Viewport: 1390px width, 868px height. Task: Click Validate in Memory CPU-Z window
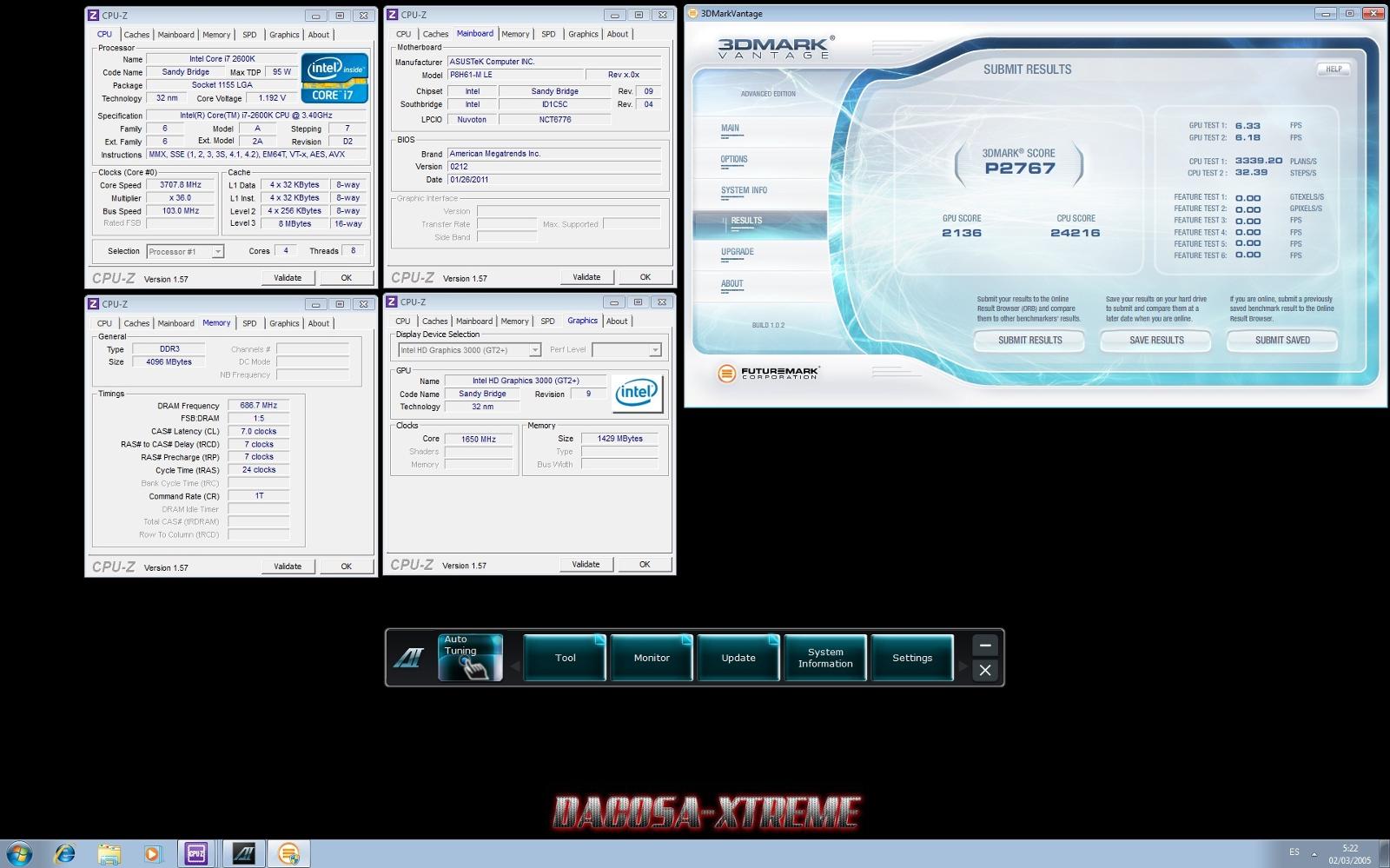click(288, 567)
